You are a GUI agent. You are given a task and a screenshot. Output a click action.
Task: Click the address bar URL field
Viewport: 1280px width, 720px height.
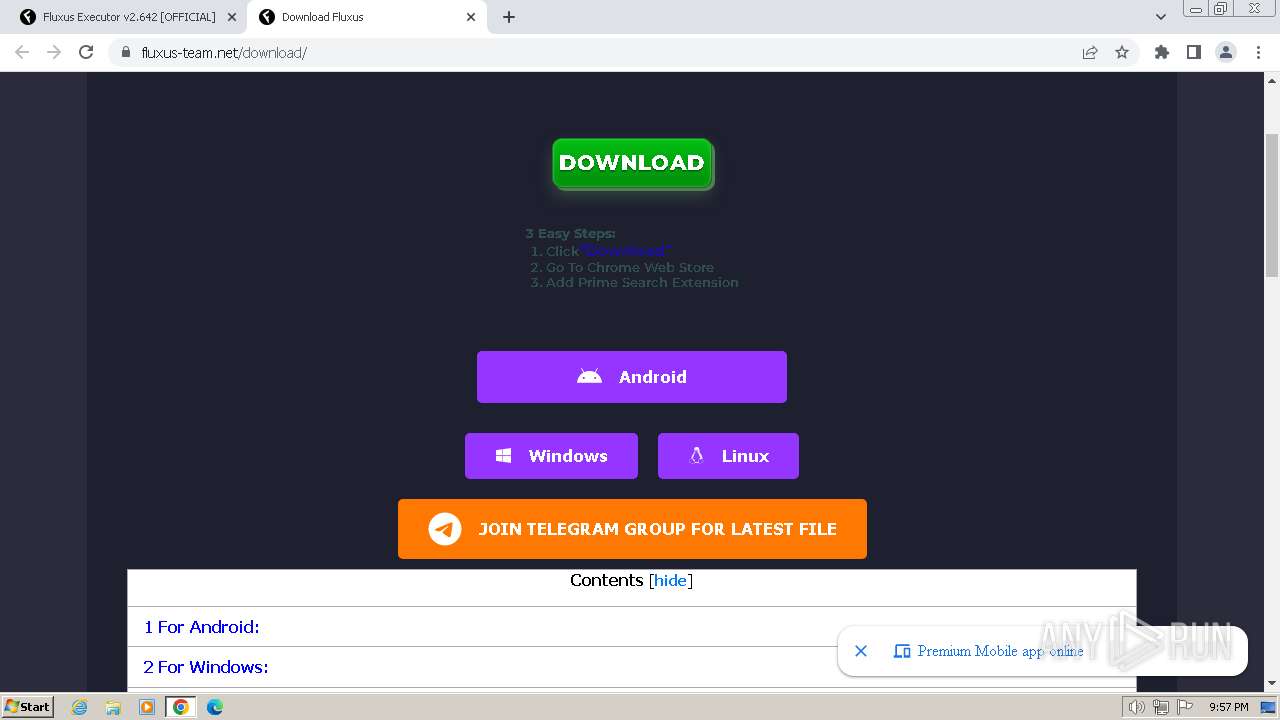click(x=600, y=52)
